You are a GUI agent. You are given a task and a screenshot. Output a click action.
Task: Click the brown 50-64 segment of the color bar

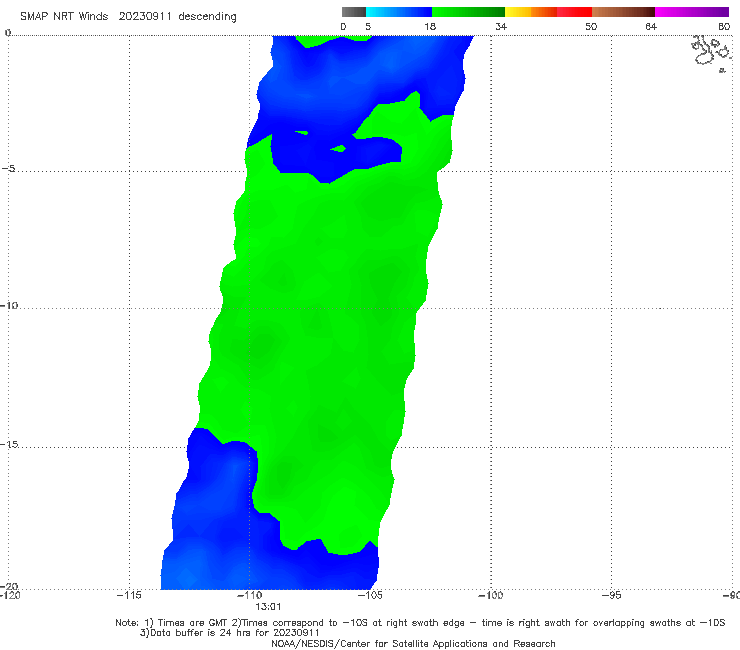pyautogui.click(x=623, y=12)
